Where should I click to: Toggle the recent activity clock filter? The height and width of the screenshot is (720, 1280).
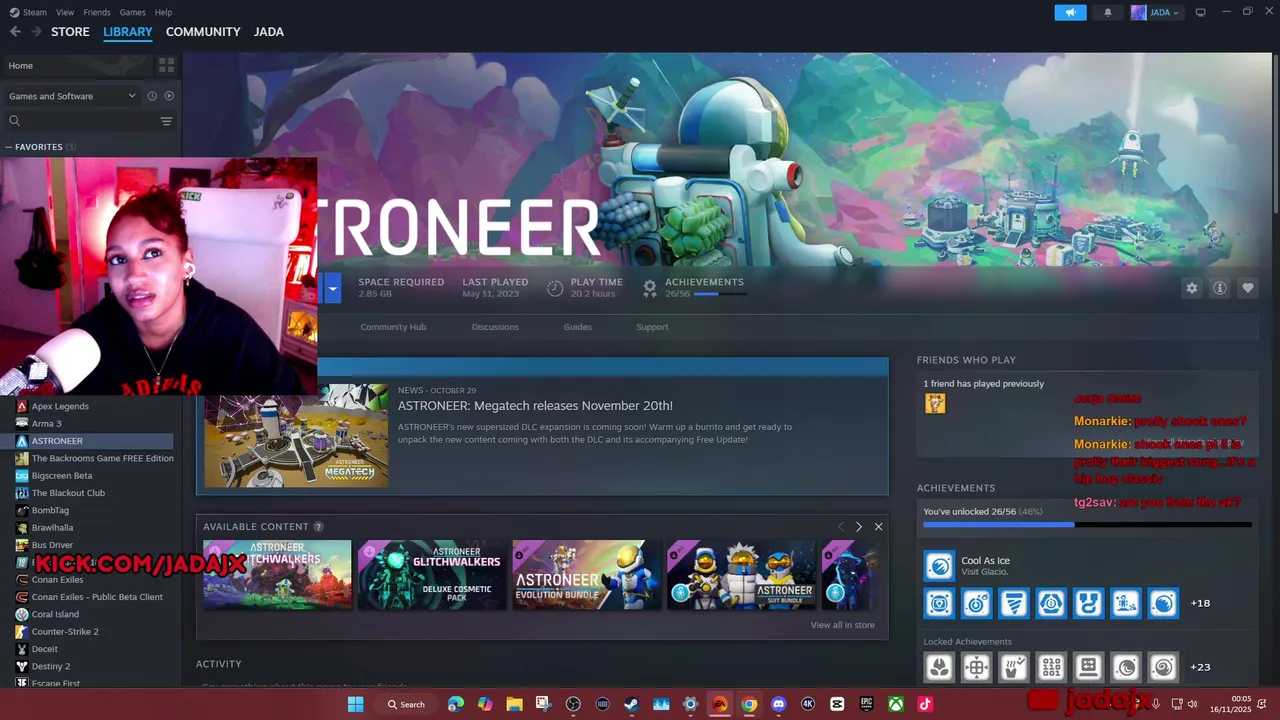(x=152, y=96)
